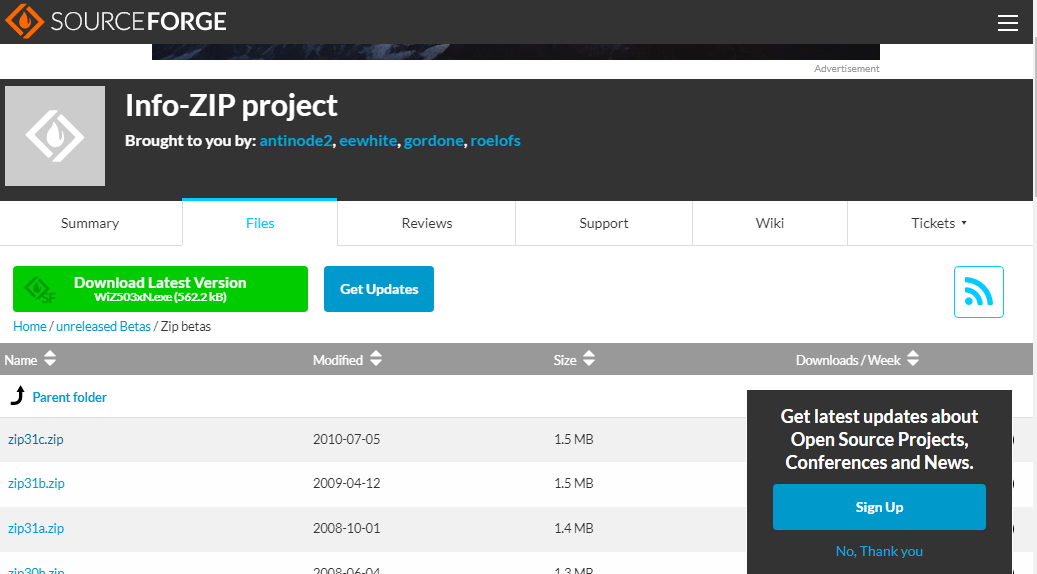Click the Downloads / Week header label
1037x574 pixels.
(848, 360)
